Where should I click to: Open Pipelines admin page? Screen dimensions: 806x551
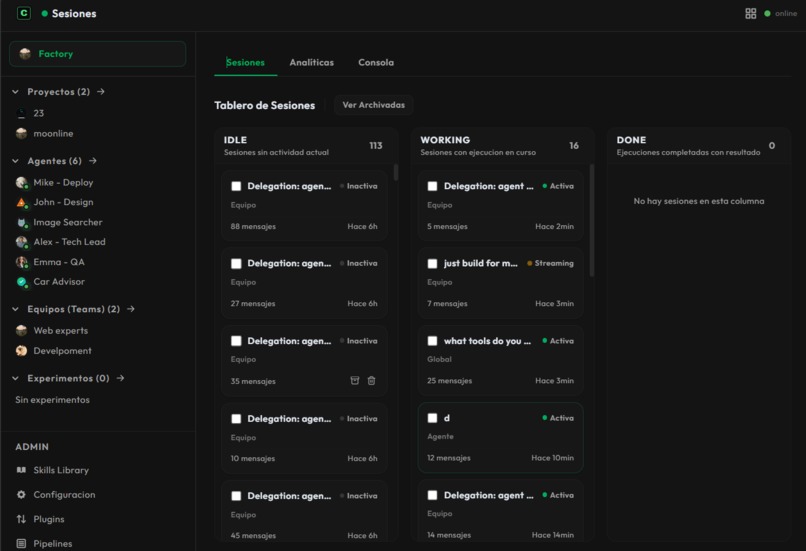tap(52, 543)
